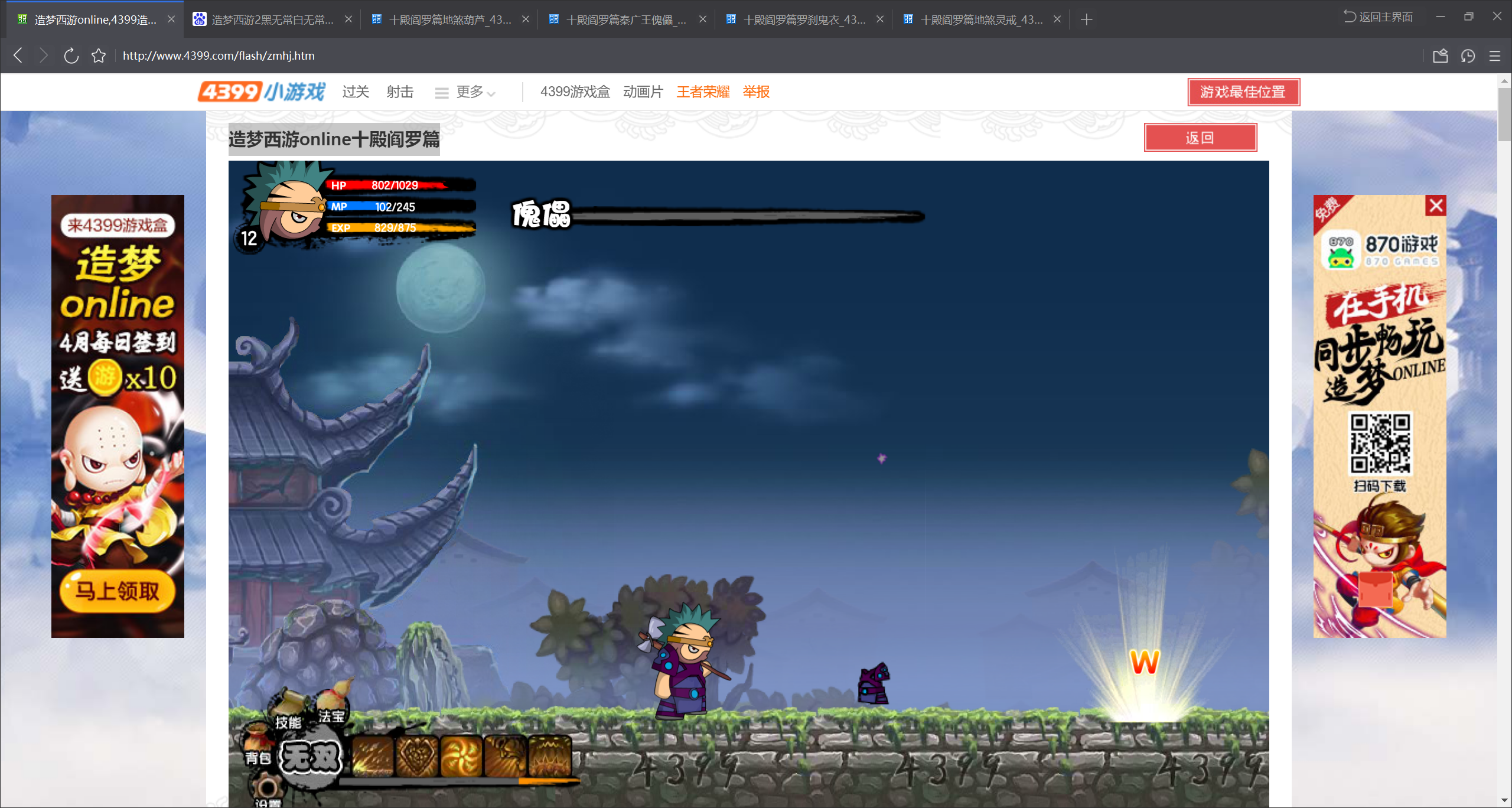The image size is (1512, 808).
Task: Close the 十殿阎罗篇地煞灵戒 tab
Action: (x=1057, y=19)
